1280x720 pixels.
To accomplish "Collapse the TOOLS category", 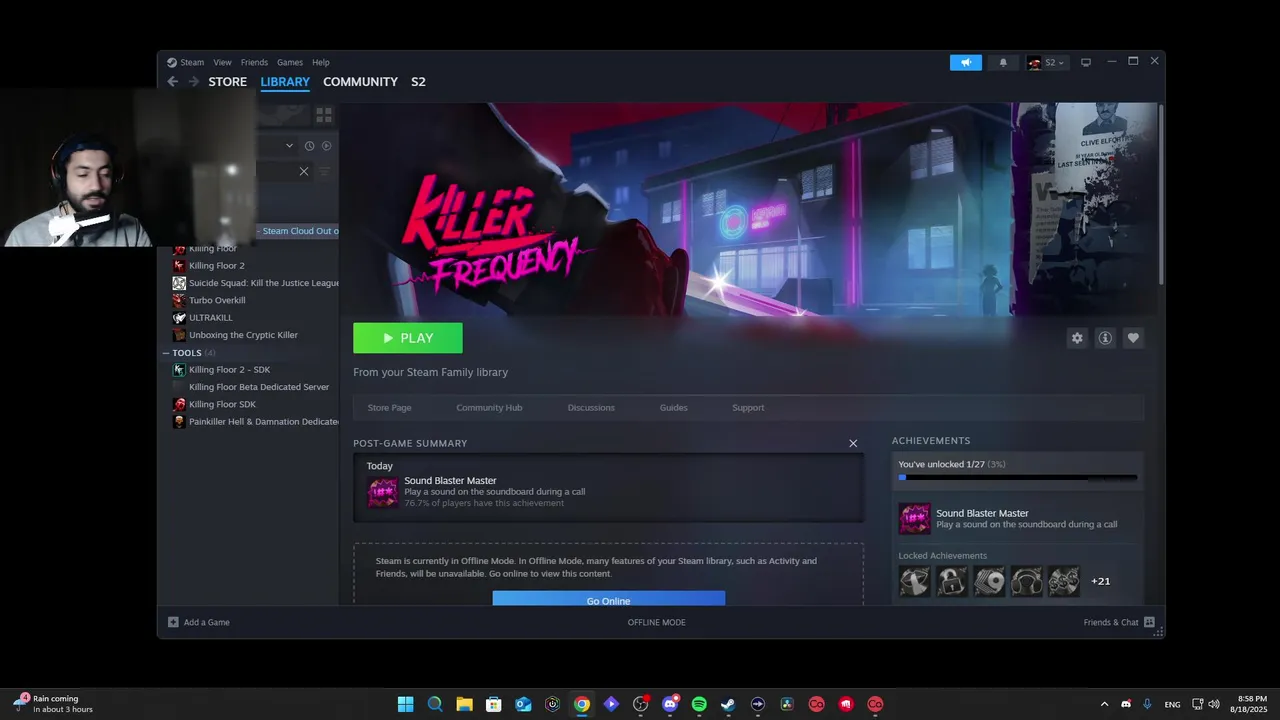I will tap(166, 353).
